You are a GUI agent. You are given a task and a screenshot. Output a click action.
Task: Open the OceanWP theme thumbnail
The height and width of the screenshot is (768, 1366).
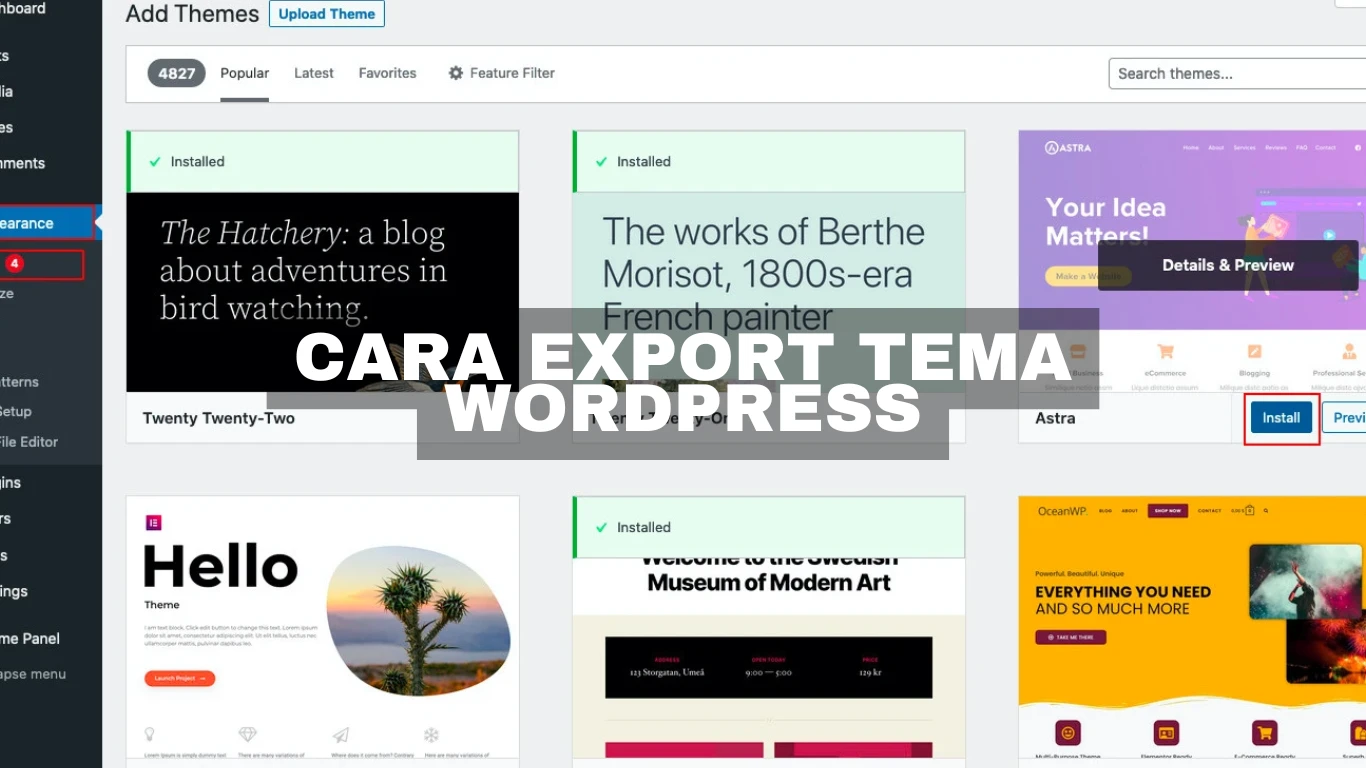click(x=1192, y=627)
